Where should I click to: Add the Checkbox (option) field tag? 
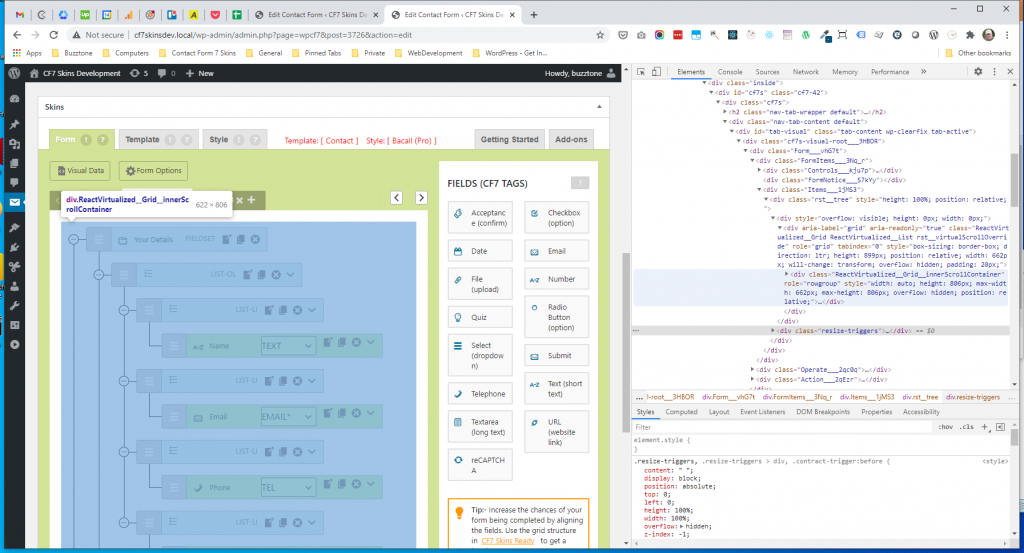[555, 218]
